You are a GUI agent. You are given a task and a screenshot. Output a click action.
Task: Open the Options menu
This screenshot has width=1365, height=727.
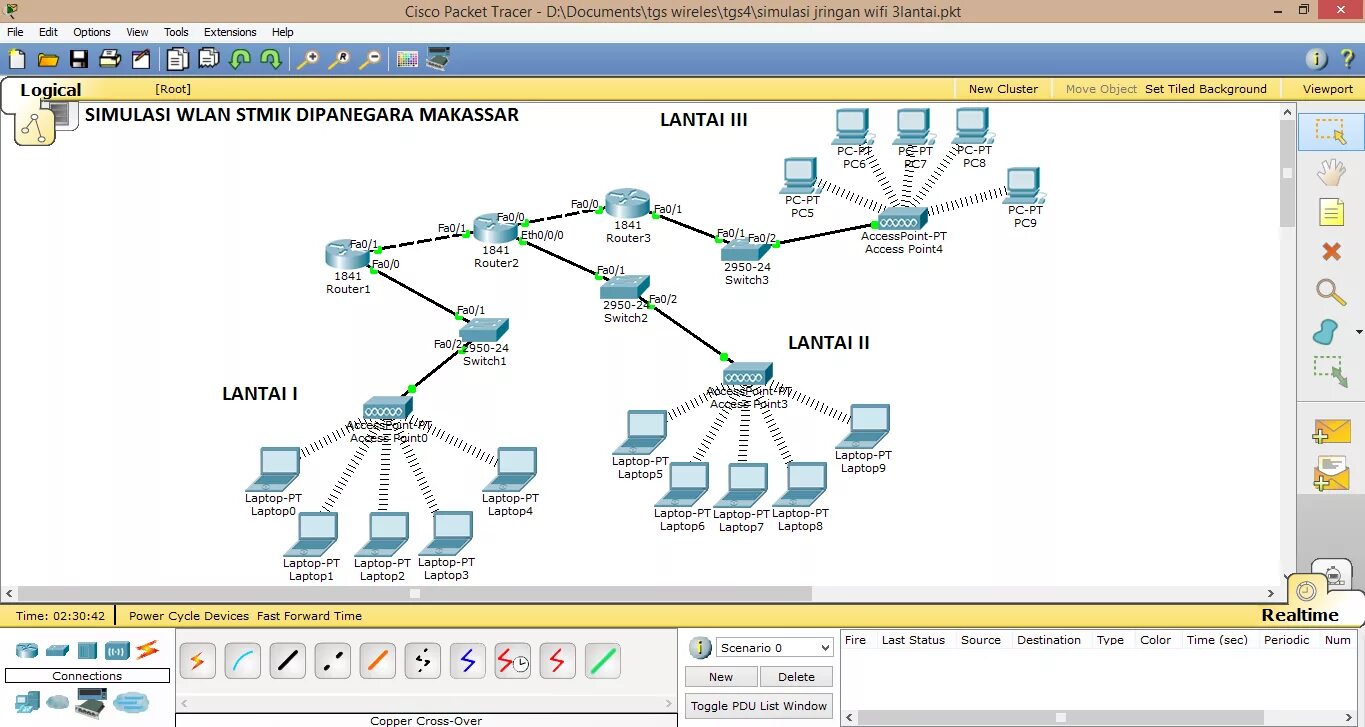(x=92, y=32)
